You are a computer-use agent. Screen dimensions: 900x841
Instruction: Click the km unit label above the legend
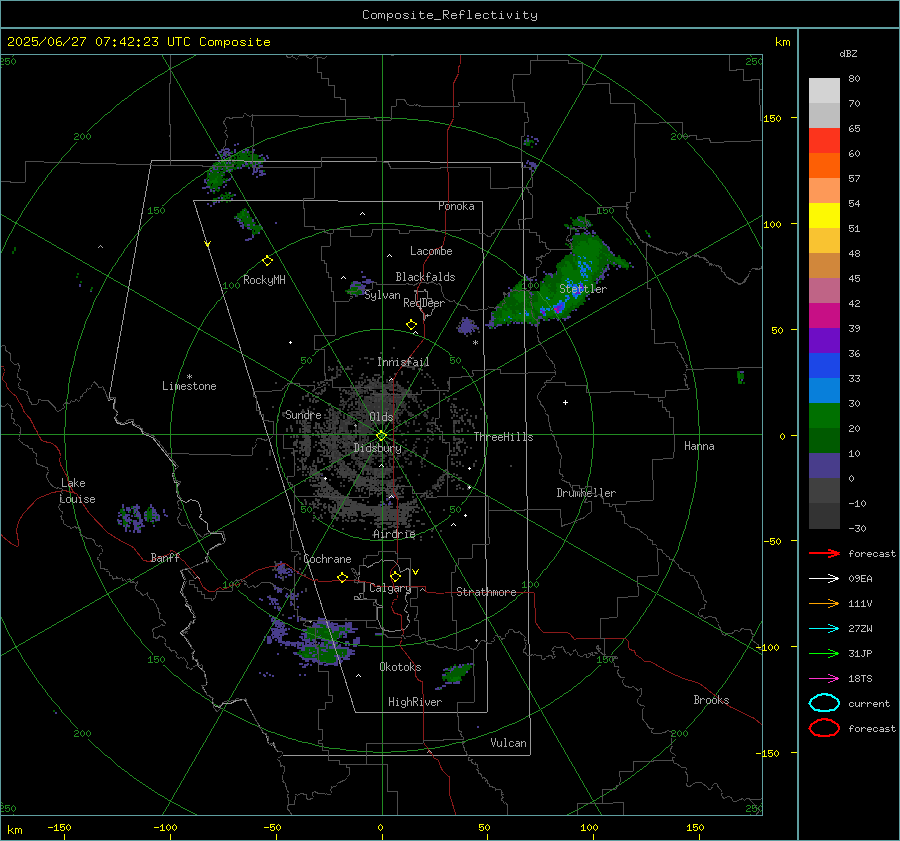pos(782,42)
